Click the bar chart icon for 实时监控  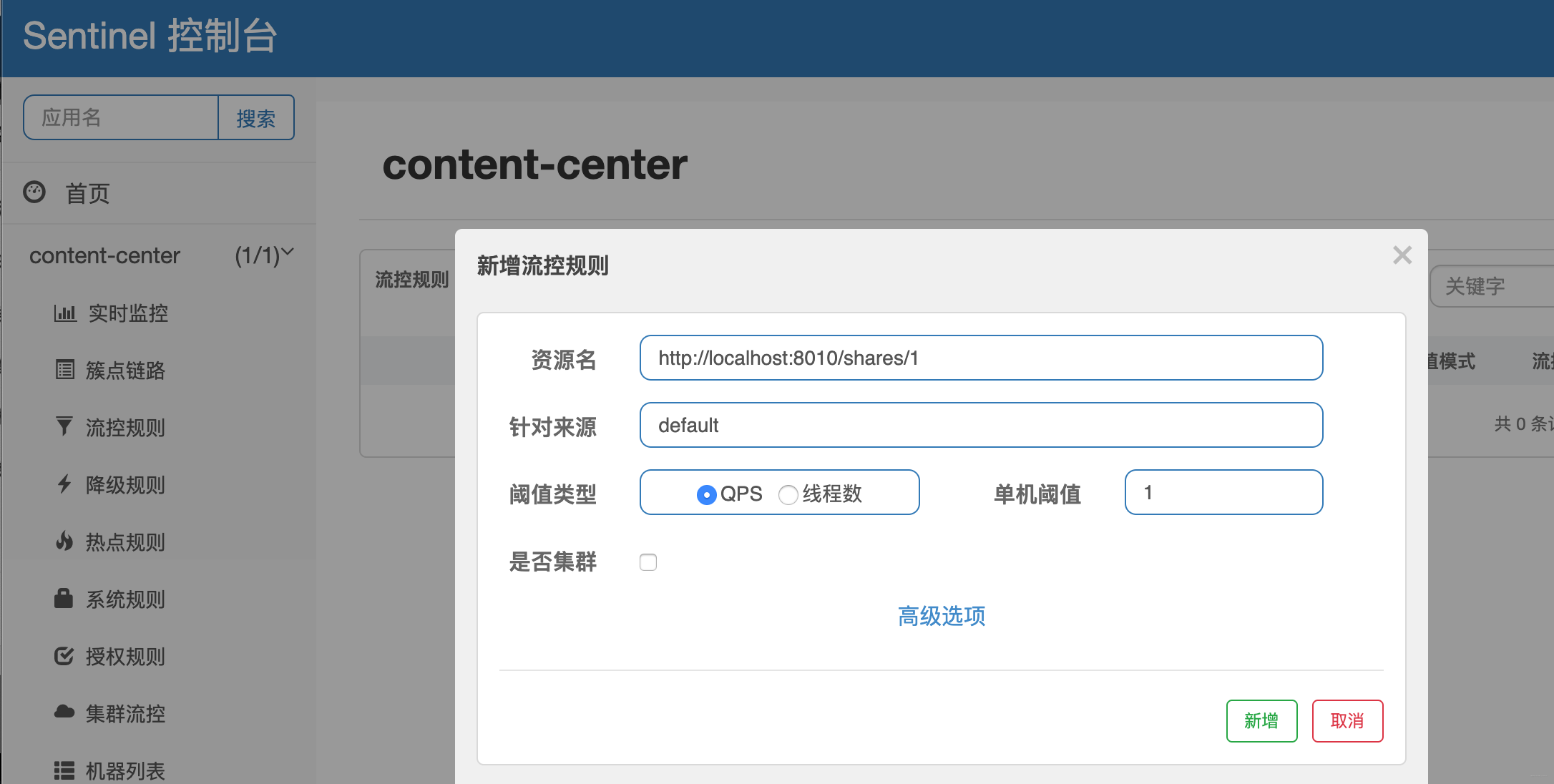[65, 313]
